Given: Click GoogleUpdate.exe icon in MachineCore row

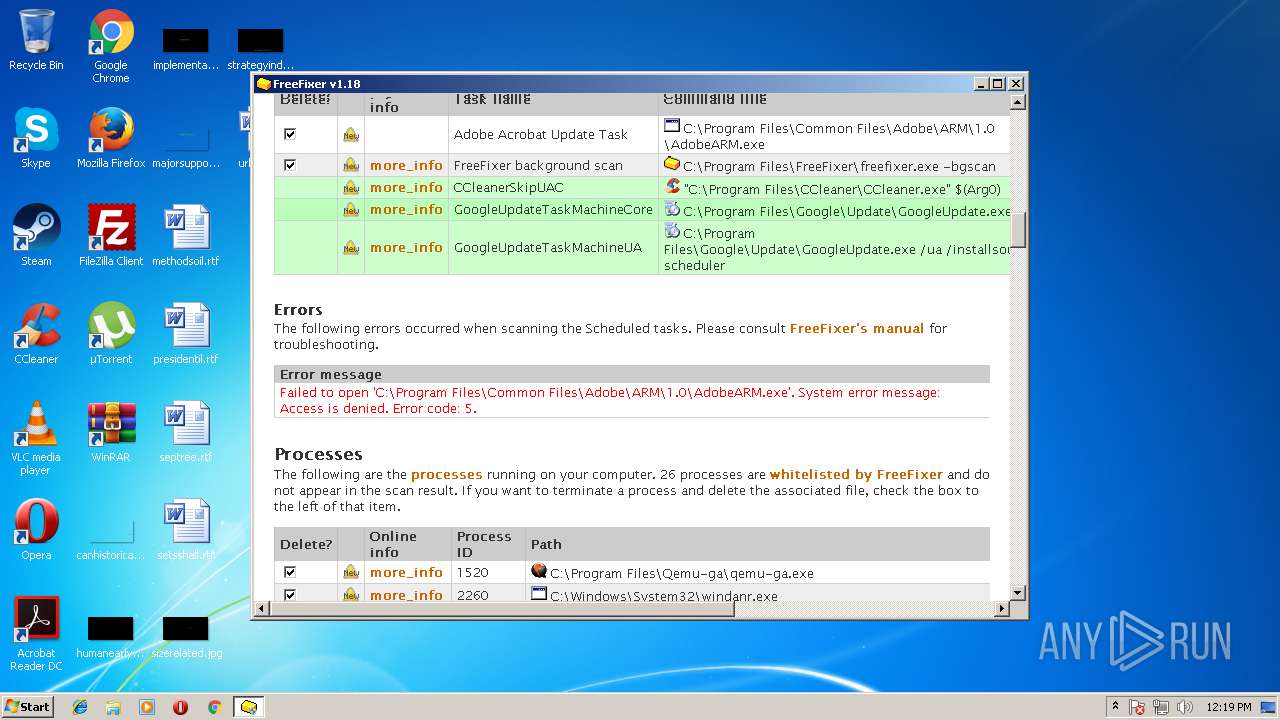Looking at the screenshot, I should [x=672, y=209].
